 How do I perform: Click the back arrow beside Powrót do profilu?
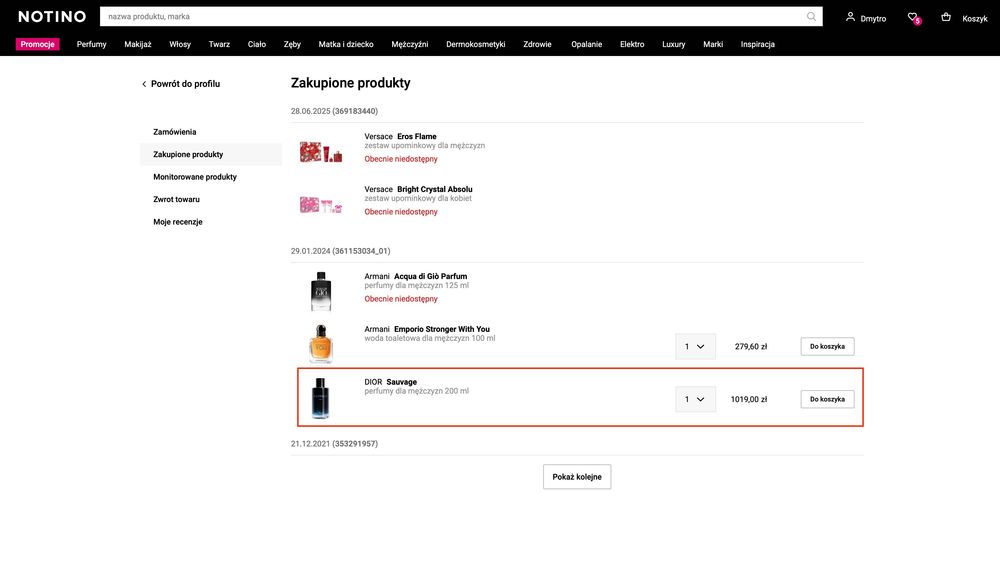(x=144, y=84)
